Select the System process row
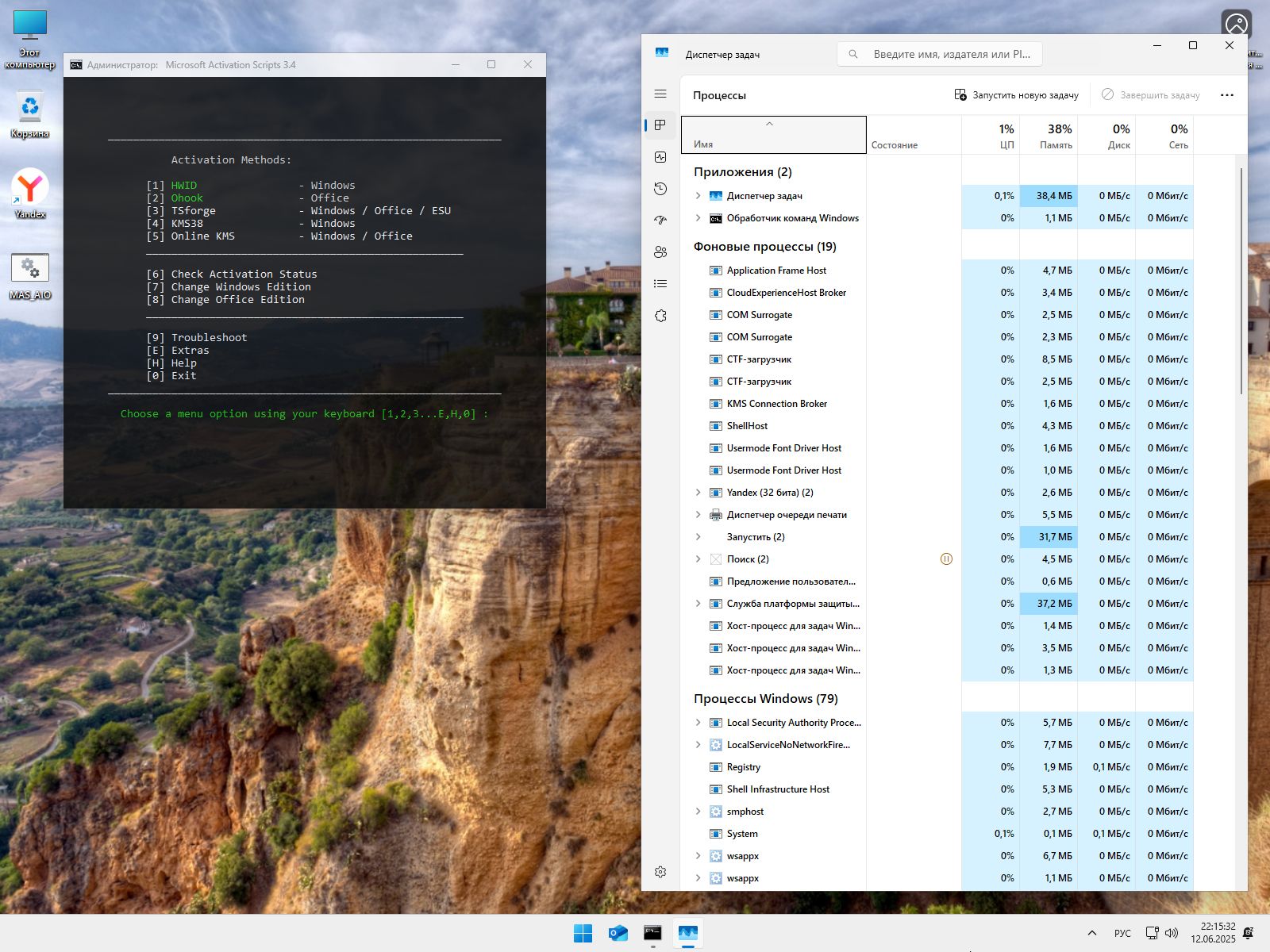 [x=937, y=834]
